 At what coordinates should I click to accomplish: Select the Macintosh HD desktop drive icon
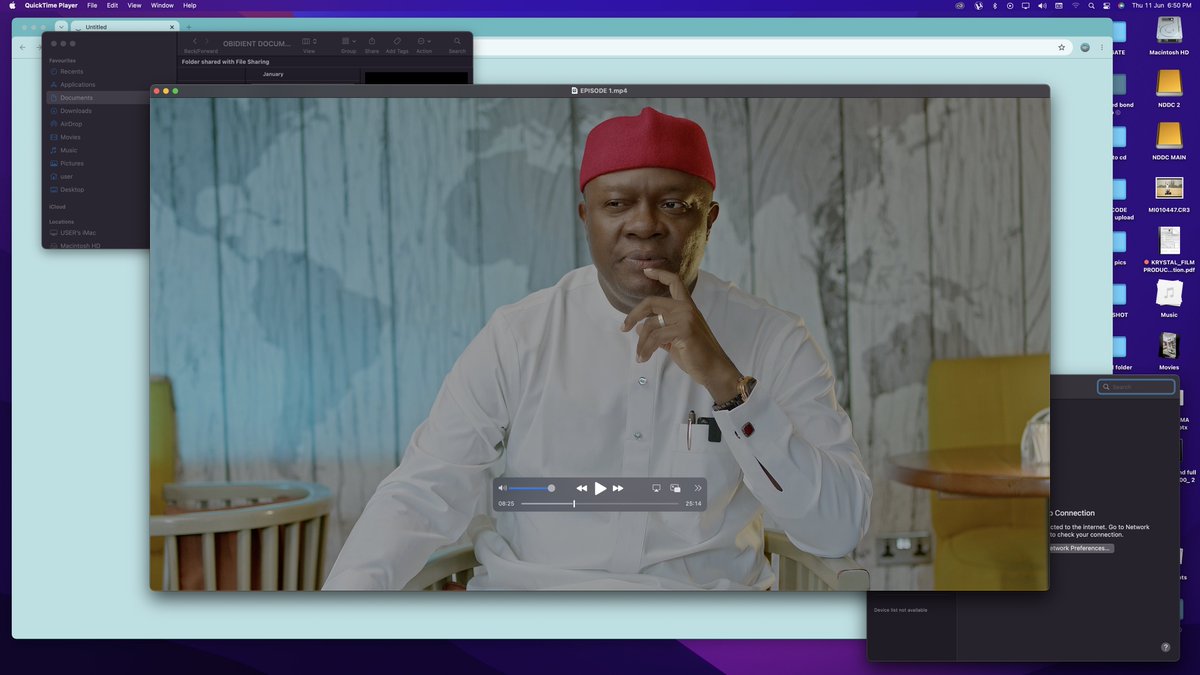pyautogui.click(x=1169, y=29)
